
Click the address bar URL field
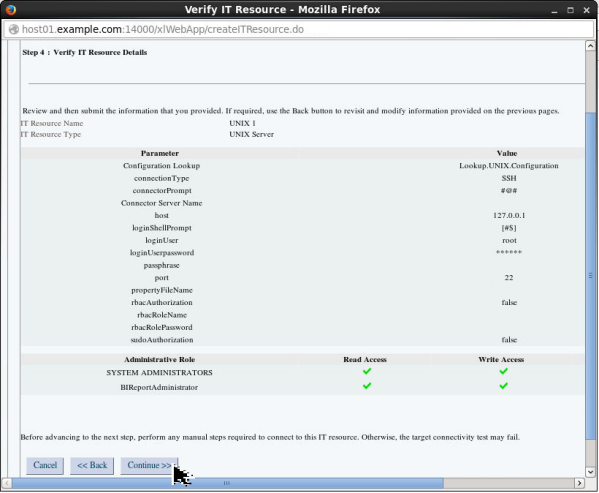pos(298,29)
